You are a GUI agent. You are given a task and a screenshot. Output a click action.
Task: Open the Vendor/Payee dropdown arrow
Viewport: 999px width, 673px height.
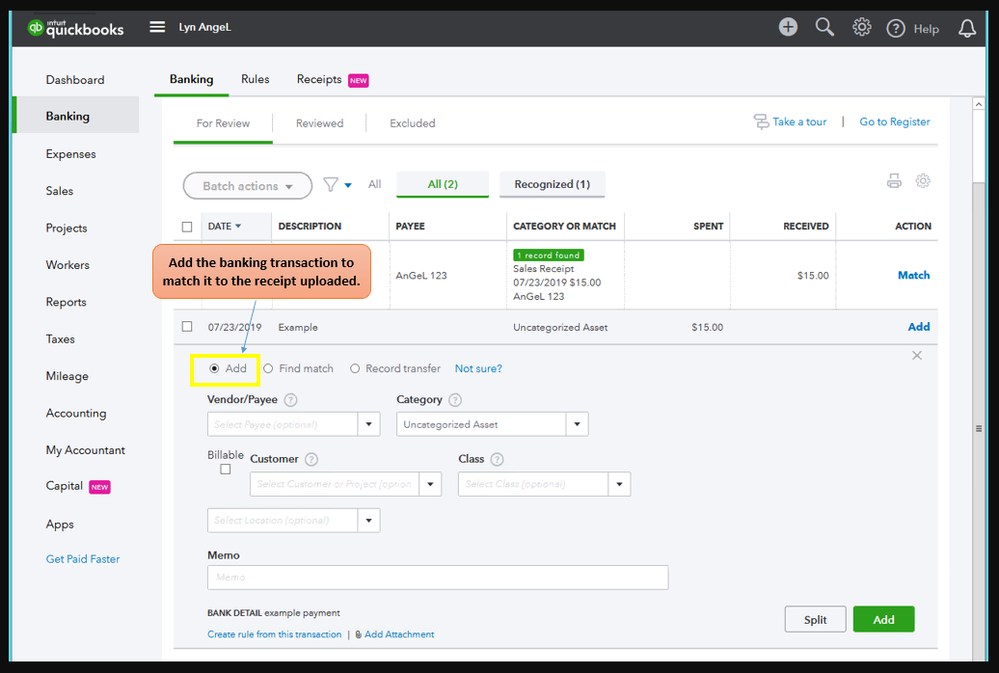[x=368, y=424]
